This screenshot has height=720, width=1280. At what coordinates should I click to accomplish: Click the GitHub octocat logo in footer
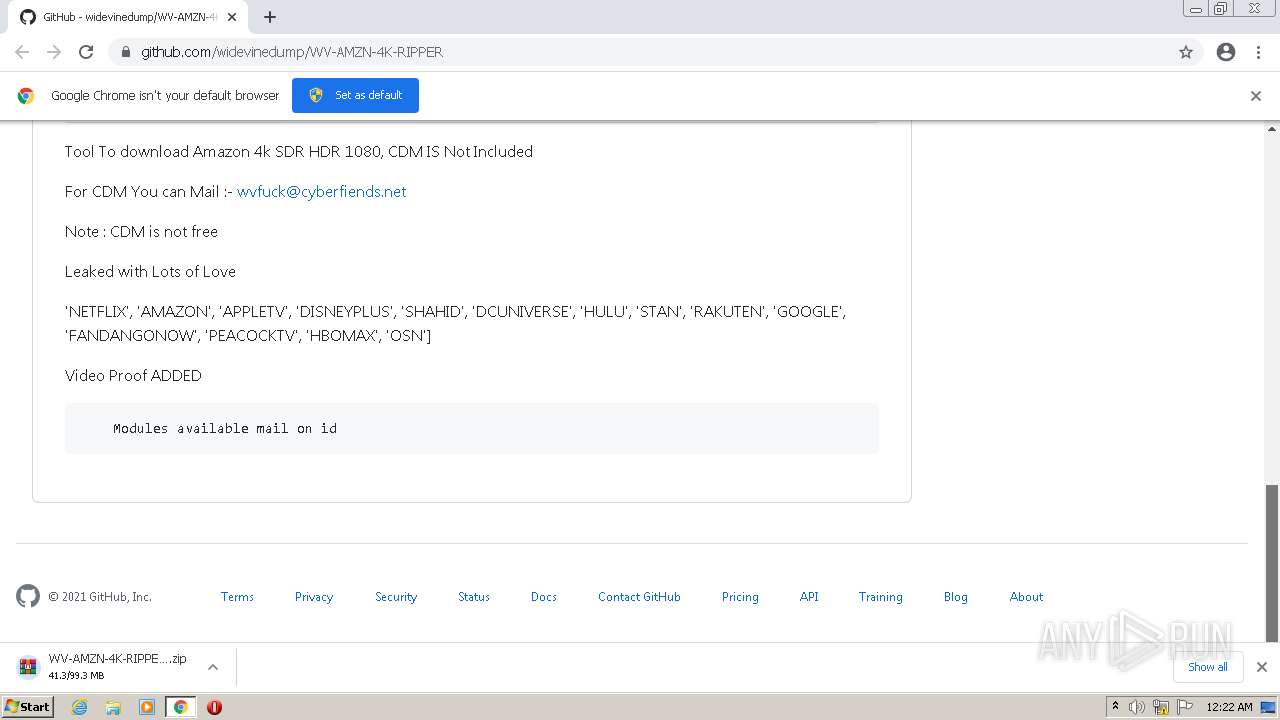[28, 596]
